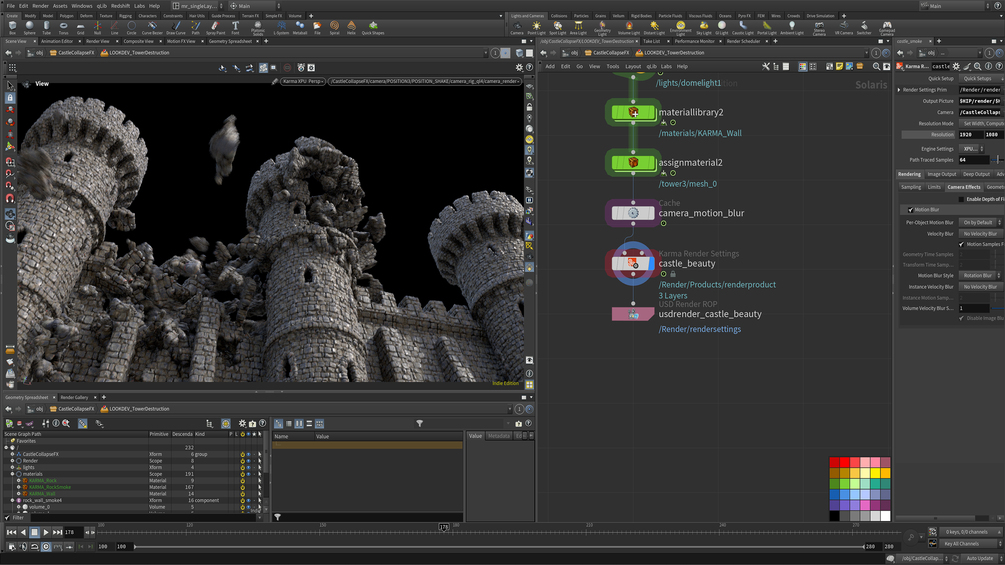Expand the materials tree item
The height and width of the screenshot is (565, 1005).
[13, 474]
